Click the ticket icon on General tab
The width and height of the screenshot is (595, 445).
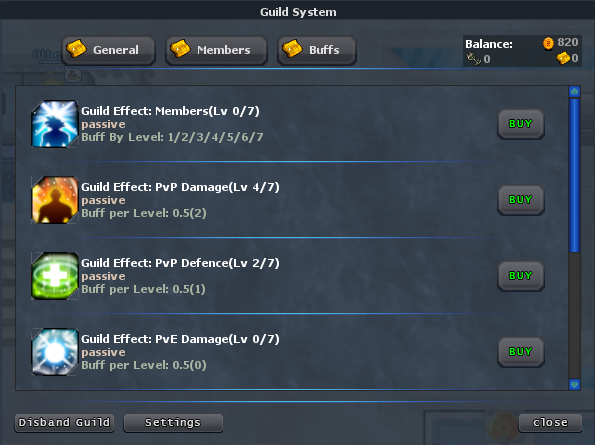click(76, 49)
